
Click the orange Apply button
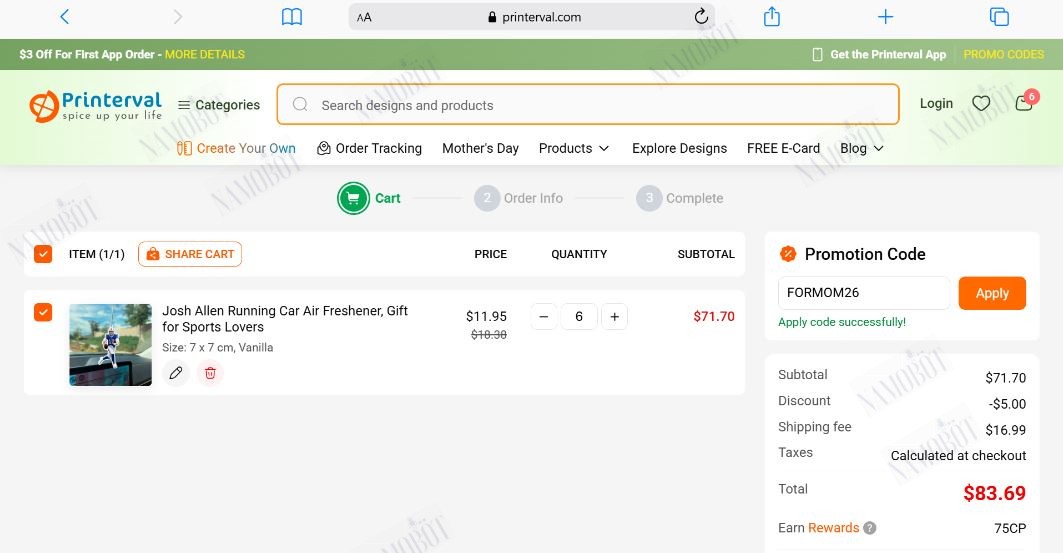click(x=992, y=293)
